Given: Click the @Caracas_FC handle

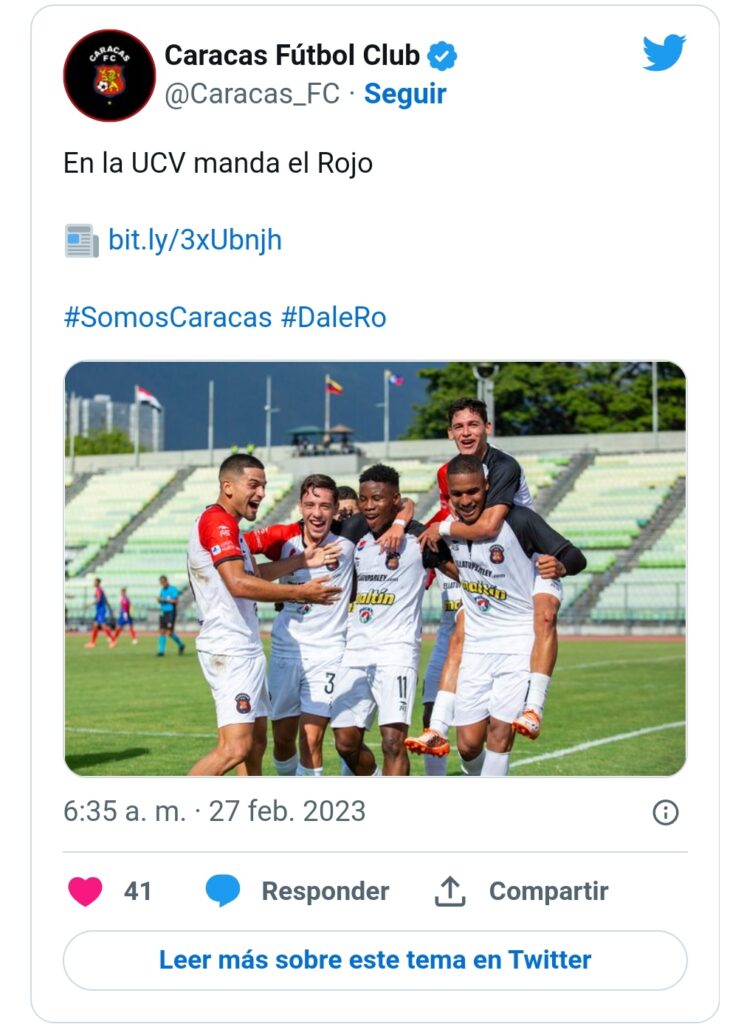Looking at the screenshot, I should 250,94.
